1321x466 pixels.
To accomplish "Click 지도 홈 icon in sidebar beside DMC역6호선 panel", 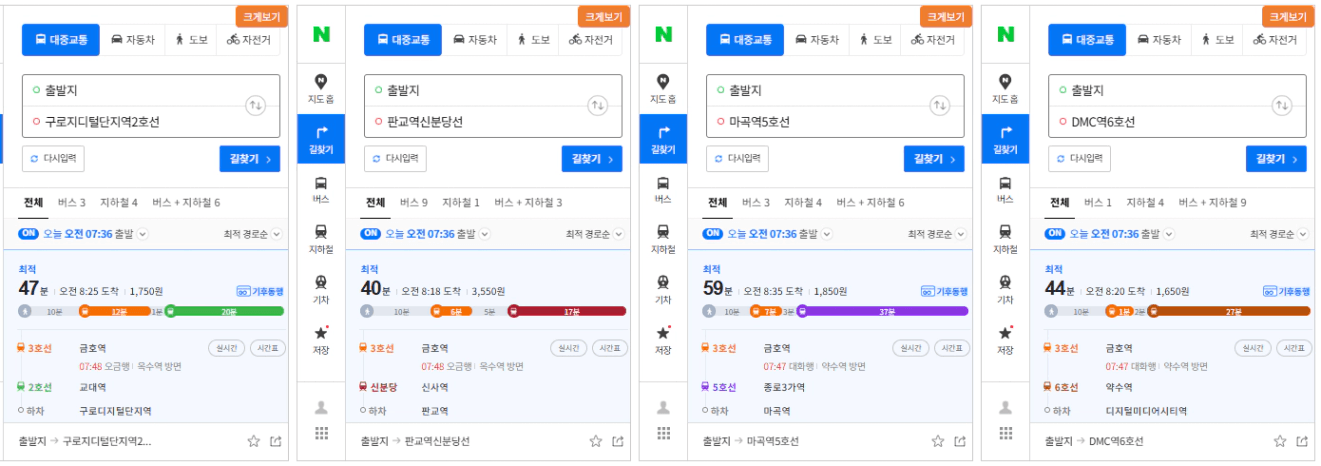I will point(1005,88).
